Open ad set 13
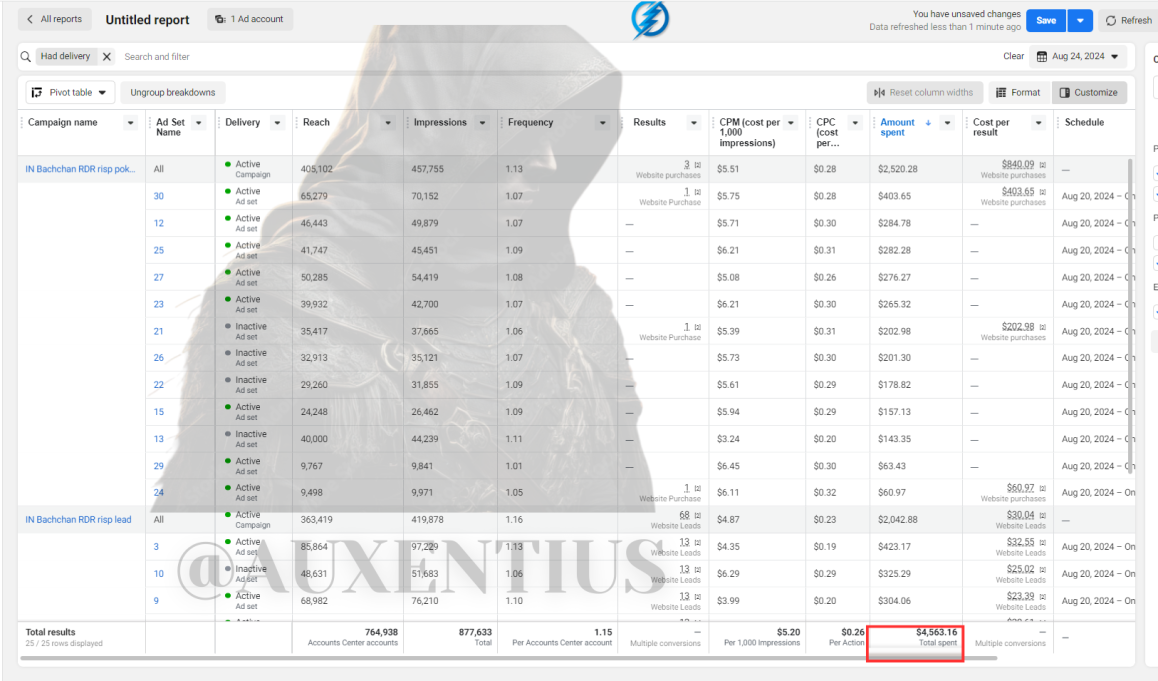1158x681 pixels. pyautogui.click(x=159, y=439)
